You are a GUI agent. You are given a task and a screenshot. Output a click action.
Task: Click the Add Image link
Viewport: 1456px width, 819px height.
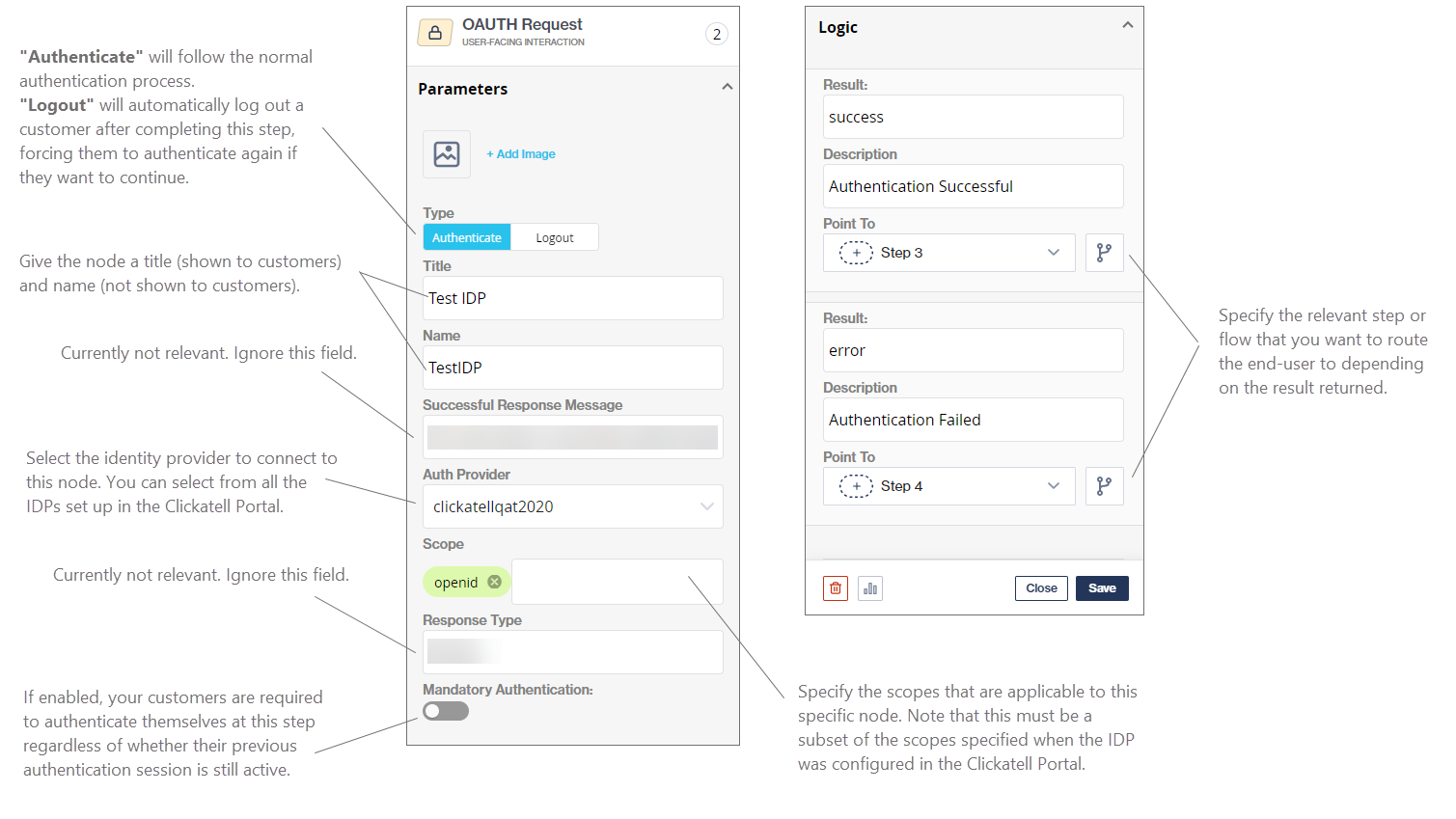tap(521, 154)
